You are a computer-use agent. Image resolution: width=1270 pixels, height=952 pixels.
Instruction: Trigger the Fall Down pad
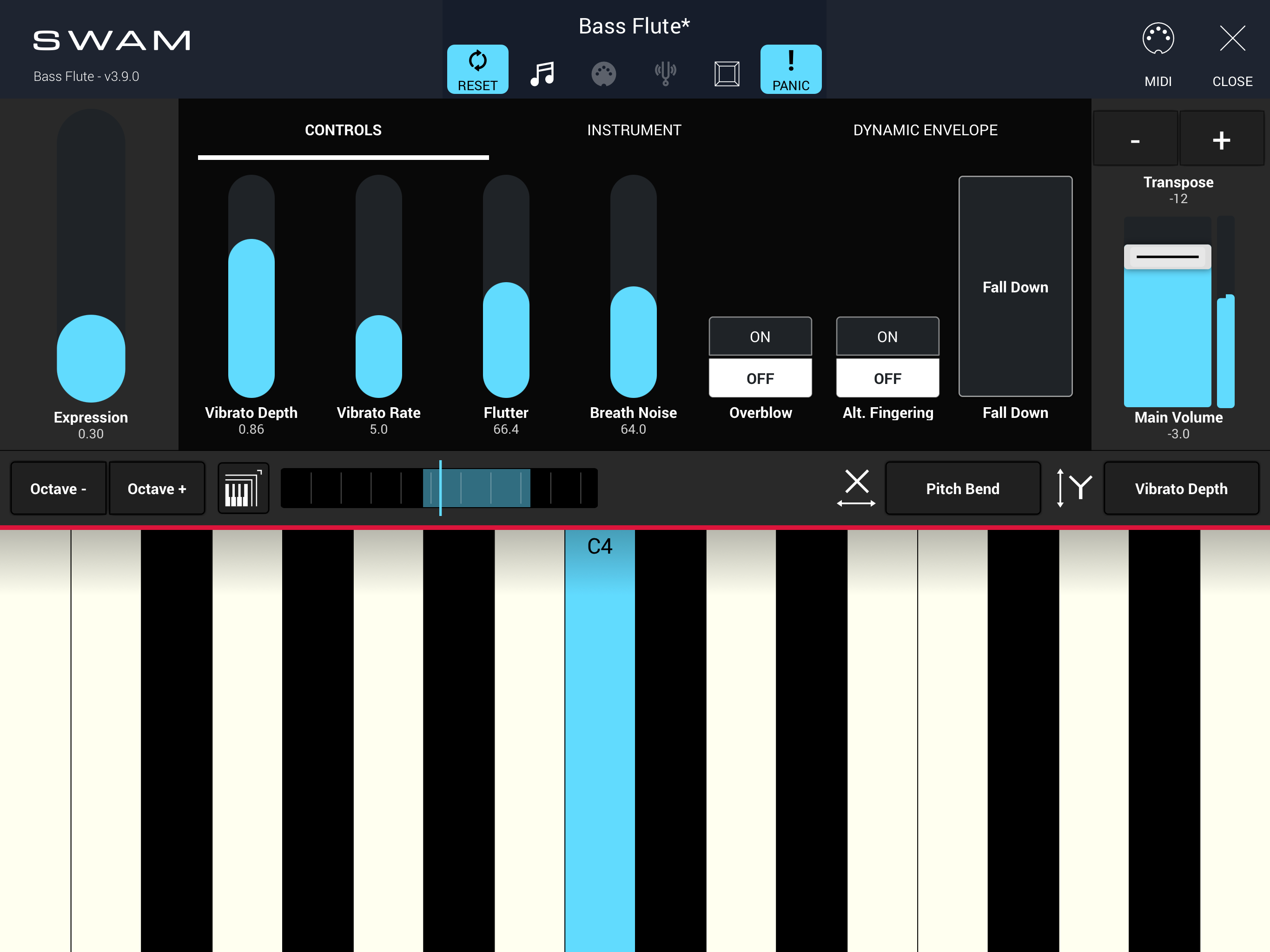[1015, 286]
